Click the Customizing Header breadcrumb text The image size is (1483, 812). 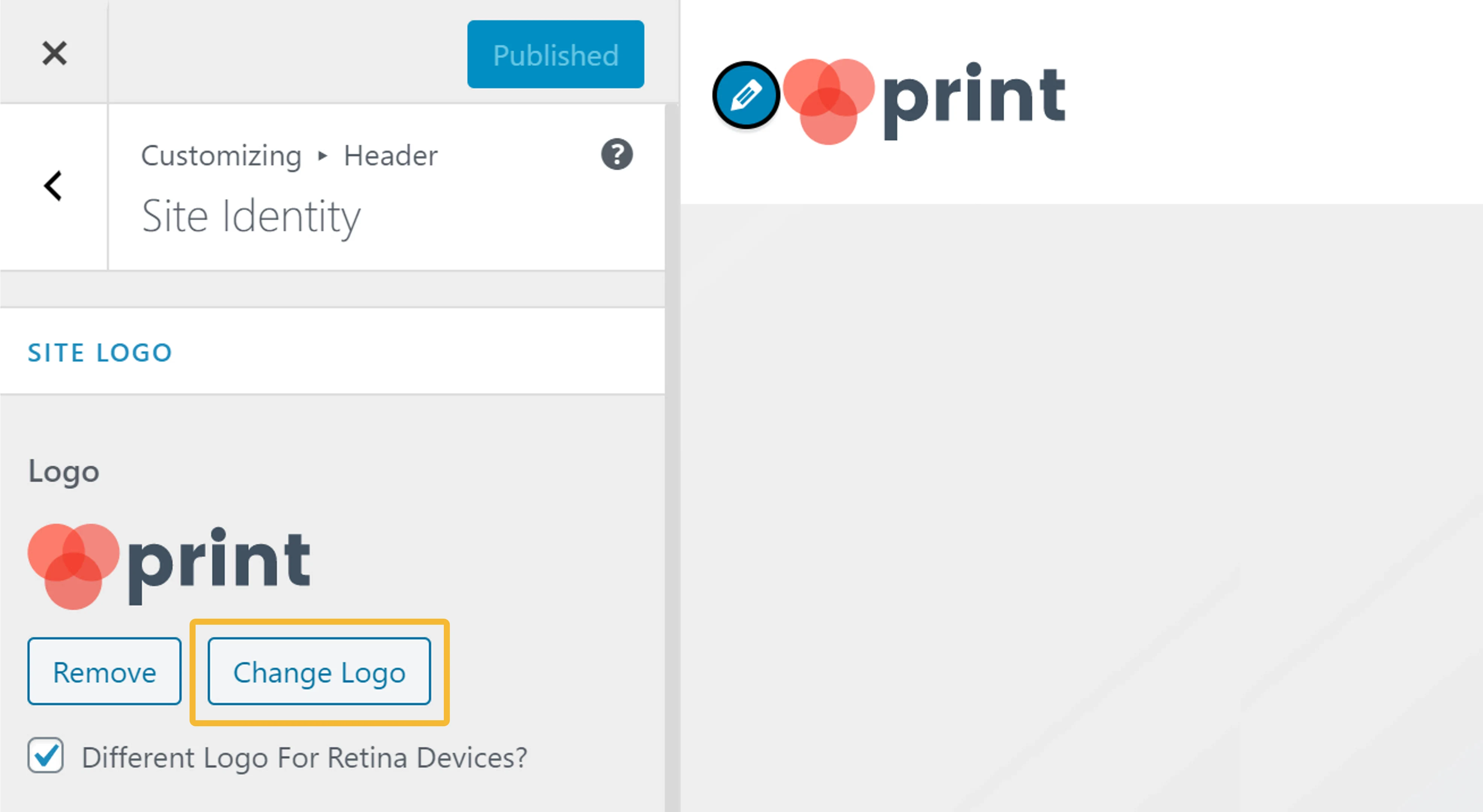coord(290,155)
